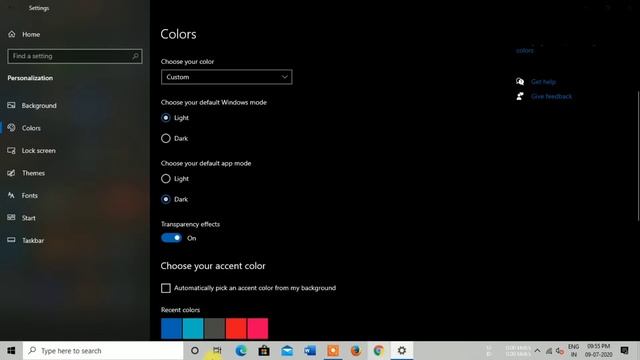Image resolution: width=640 pixels, height=360 pixels.
Task: Select Dark for default app mode
Action: pos(166,199)
